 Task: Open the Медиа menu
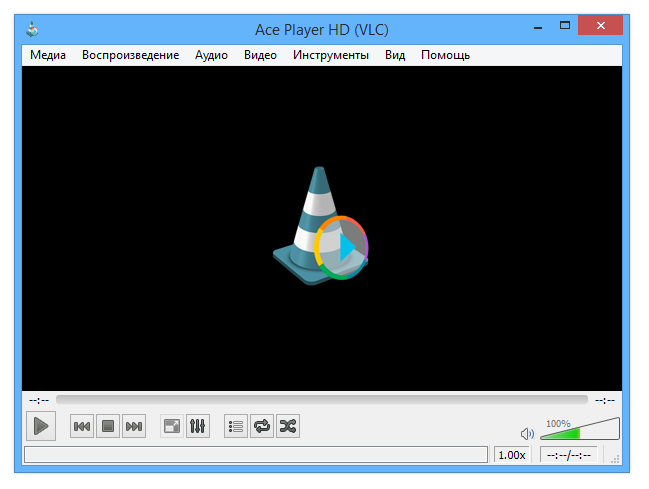coord(48,55)
